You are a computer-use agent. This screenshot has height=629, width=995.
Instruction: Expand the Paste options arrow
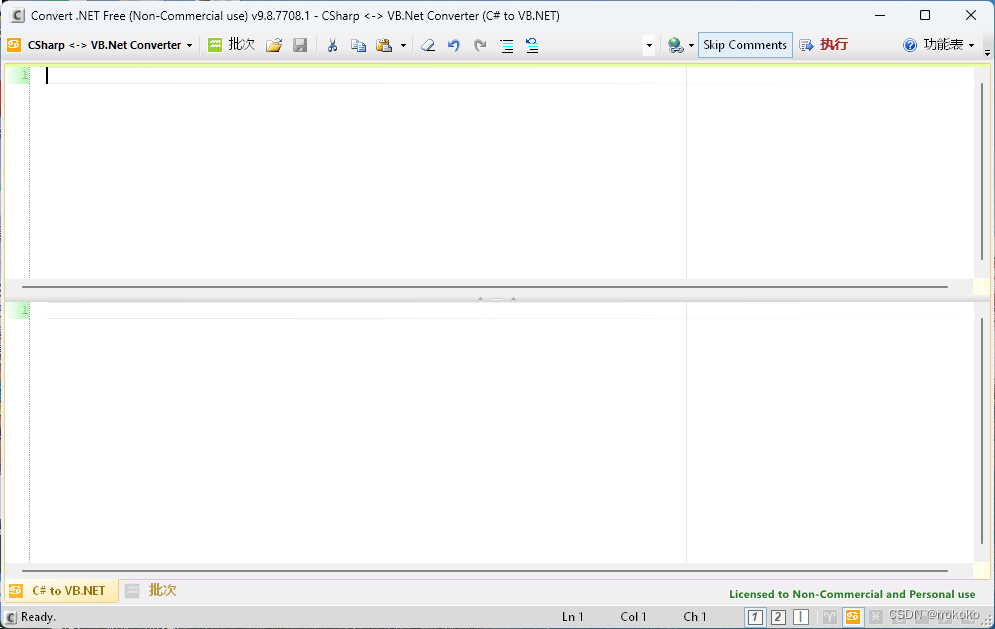tap(403, 46)
